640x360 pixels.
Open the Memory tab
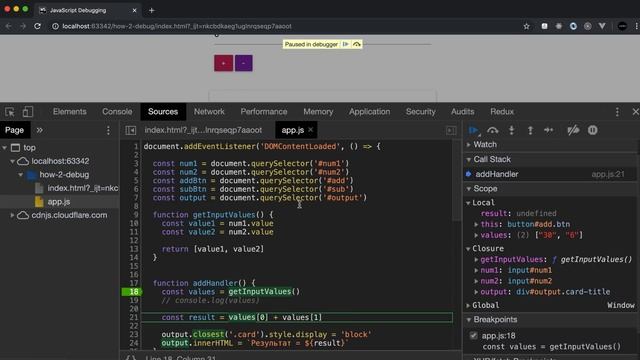point(318,112)
